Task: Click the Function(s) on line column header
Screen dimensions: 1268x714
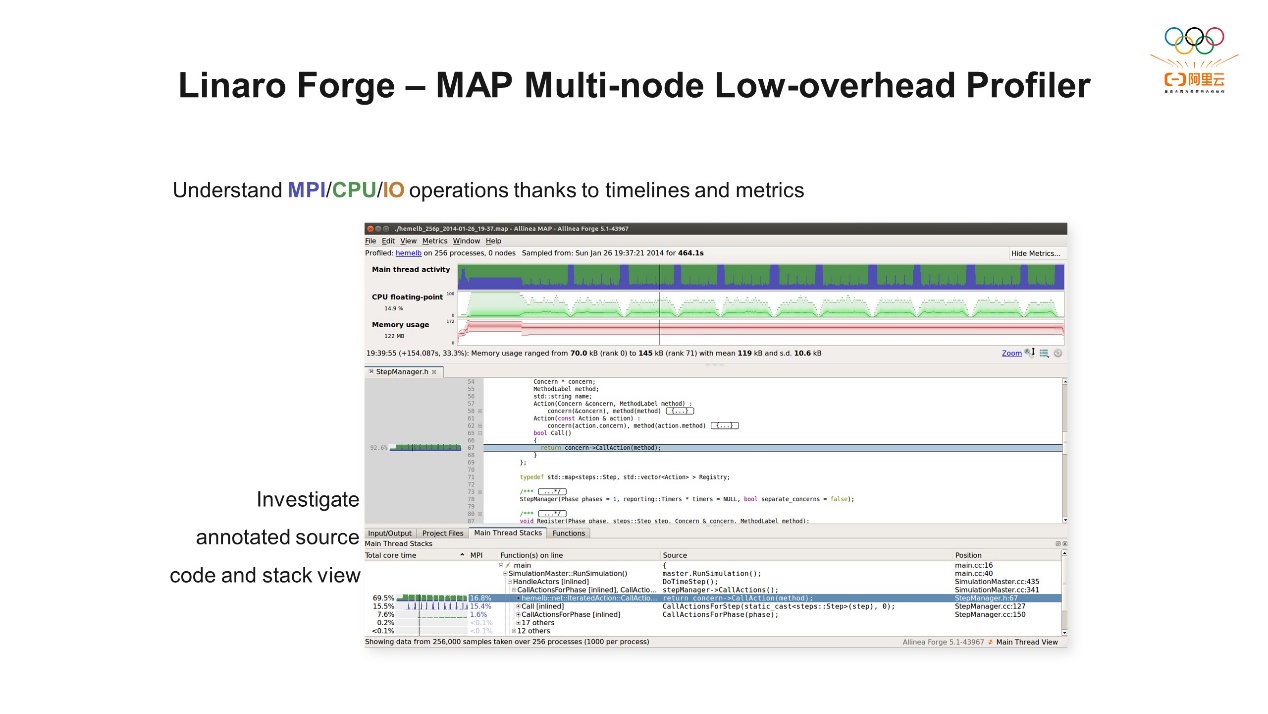Action: pos(579,555)
